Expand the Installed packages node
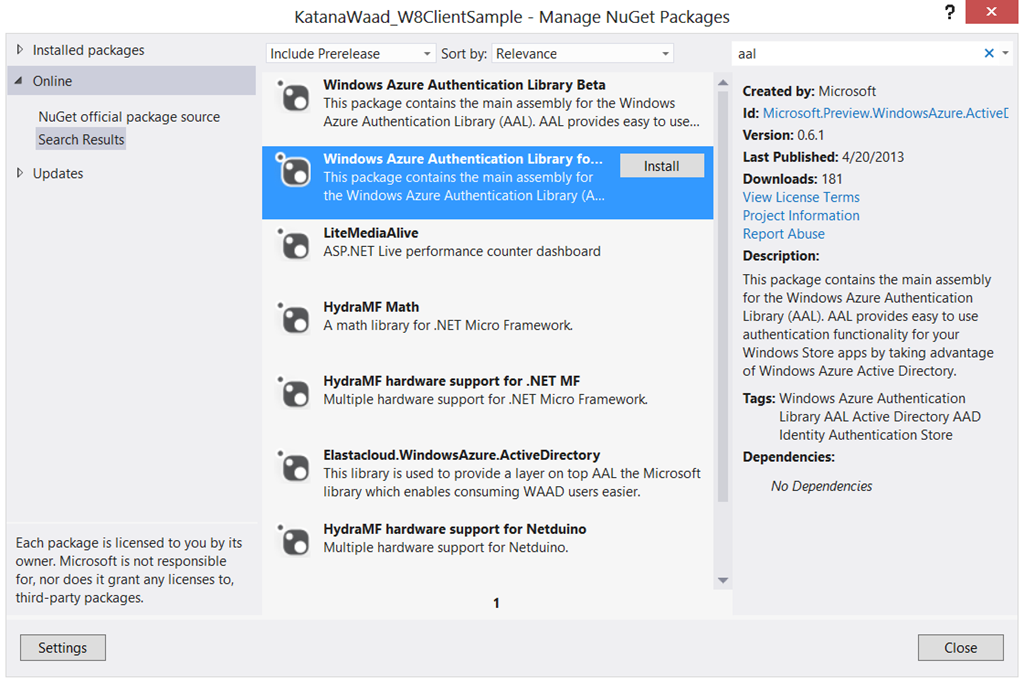The height and width of the screenshot is (681, 1024). click(x=20, y=50)
